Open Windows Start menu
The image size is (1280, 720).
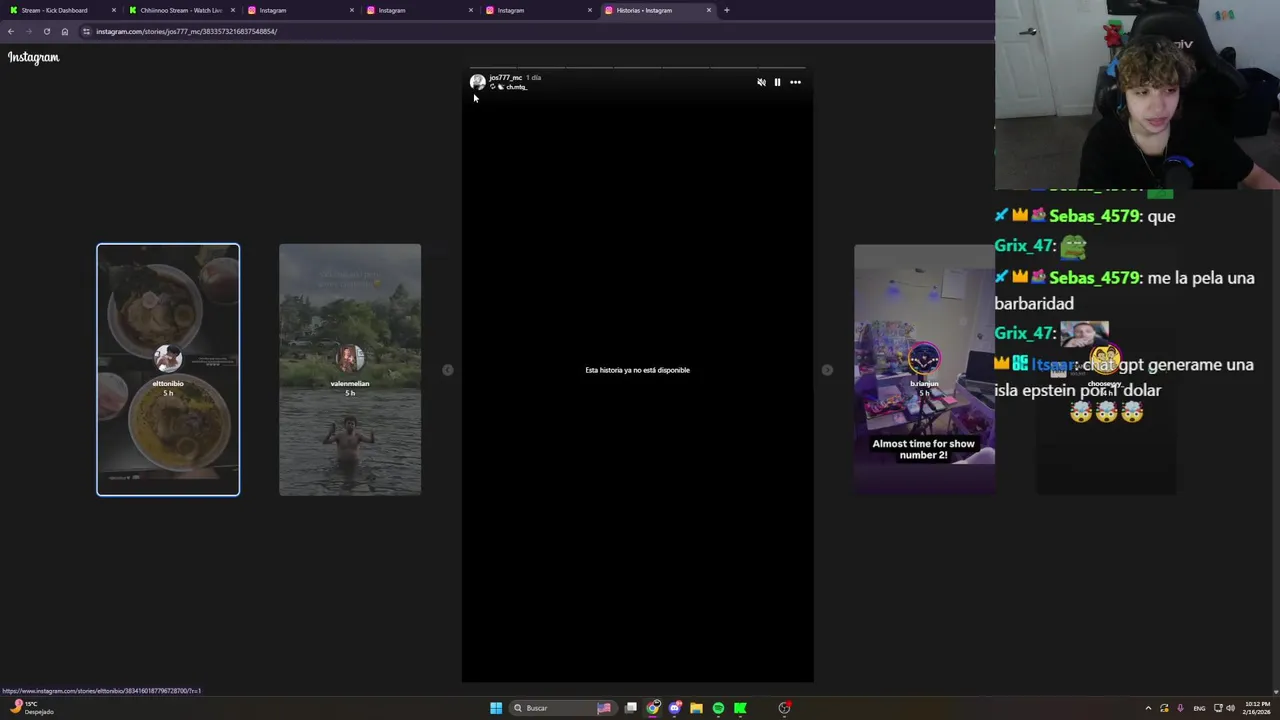click(x=496, y=708)
